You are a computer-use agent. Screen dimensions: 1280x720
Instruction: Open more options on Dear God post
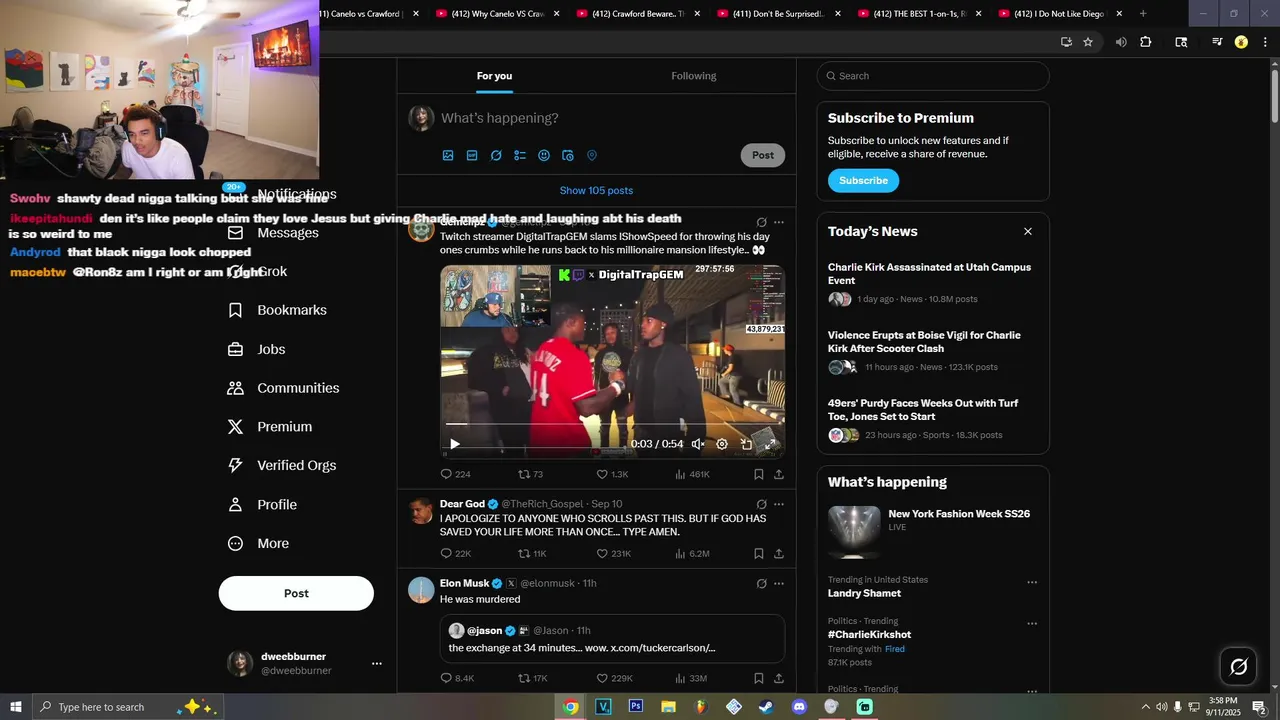tap(779, 504)
